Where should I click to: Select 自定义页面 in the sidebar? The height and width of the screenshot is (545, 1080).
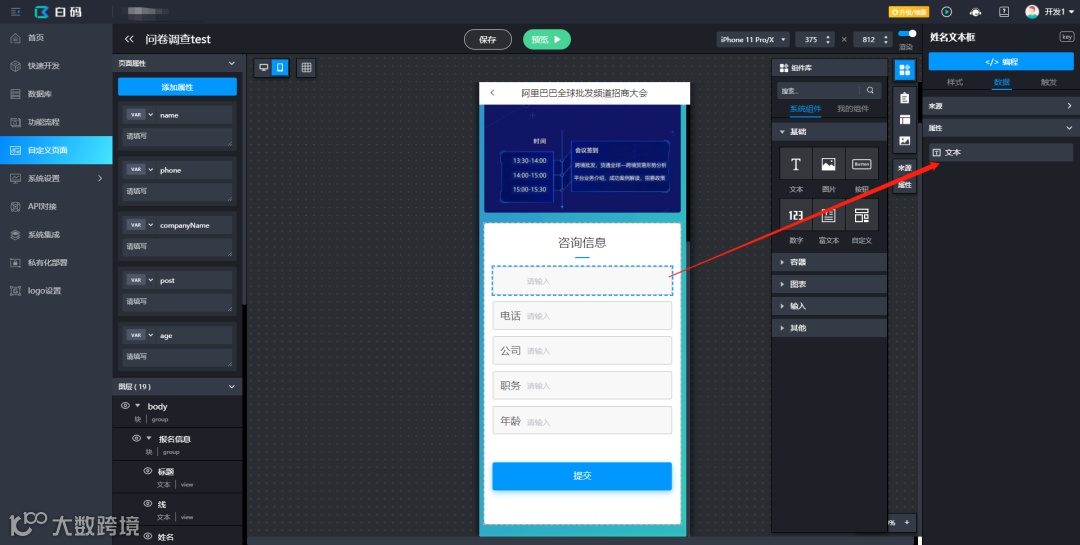(56, 150)
